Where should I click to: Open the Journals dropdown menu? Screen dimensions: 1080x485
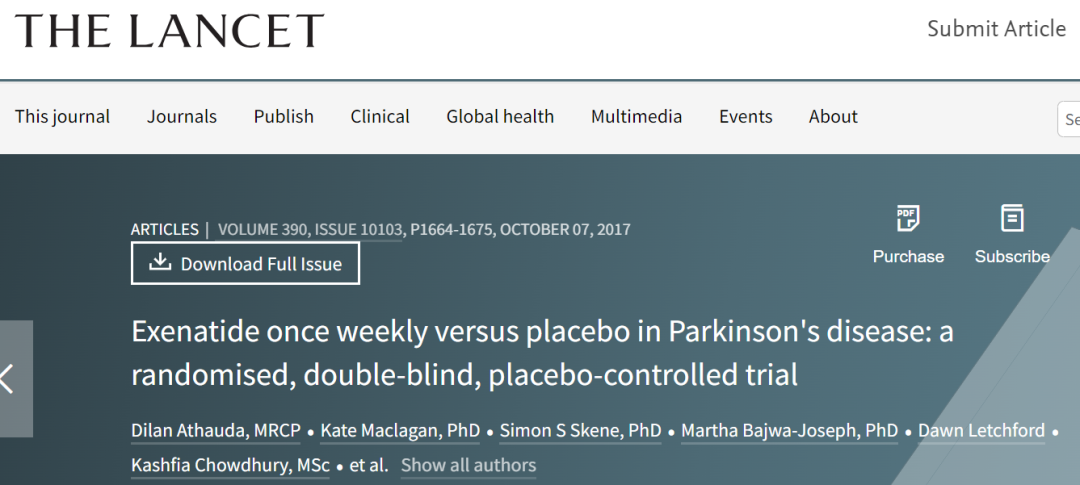pos(182,116)
